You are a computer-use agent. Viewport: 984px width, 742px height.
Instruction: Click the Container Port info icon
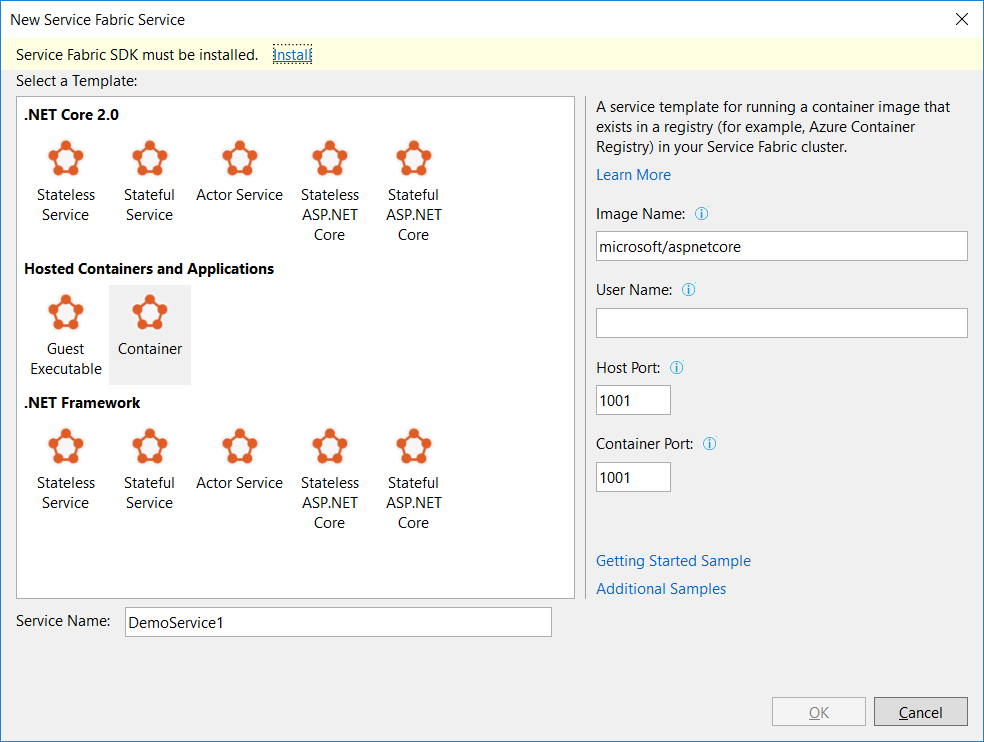coord(710,444)
